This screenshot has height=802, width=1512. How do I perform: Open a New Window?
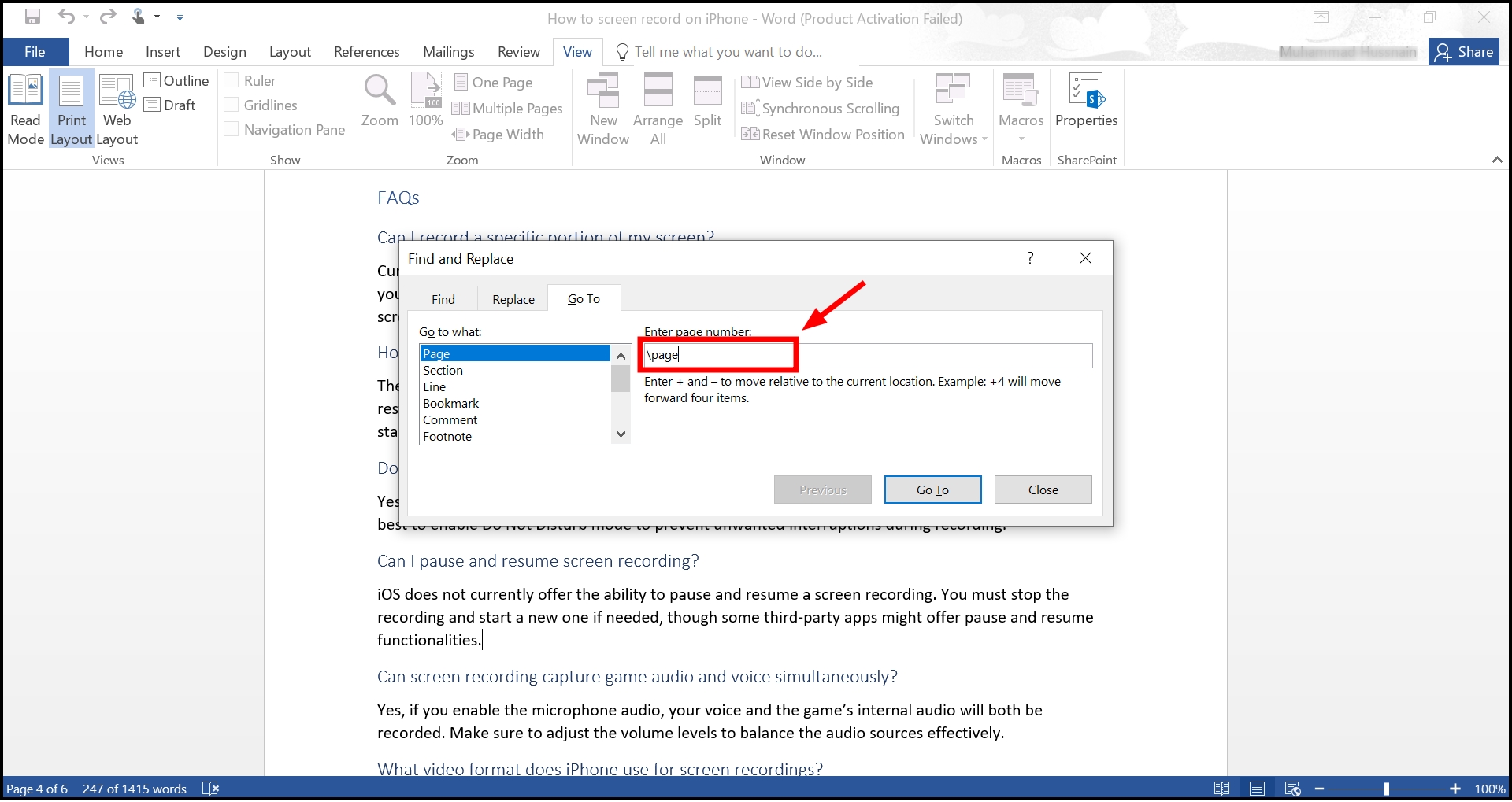point(603,110)
